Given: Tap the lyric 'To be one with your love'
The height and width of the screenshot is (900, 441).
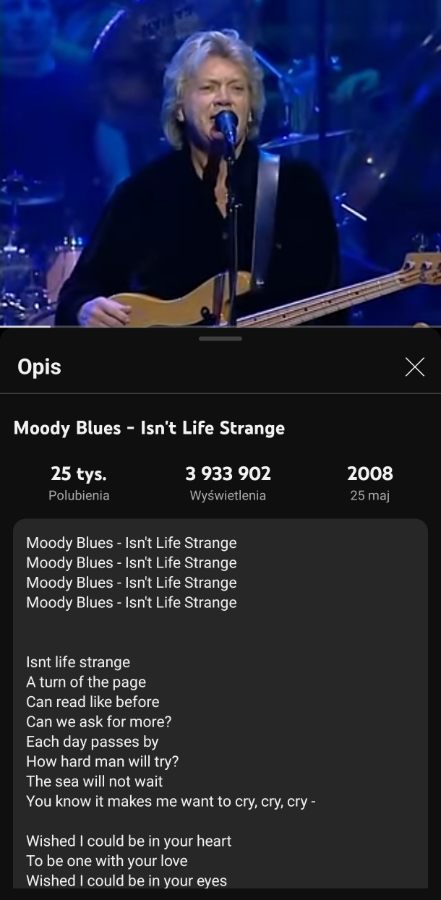Looking at the screenshot, I should coord(107,861).
